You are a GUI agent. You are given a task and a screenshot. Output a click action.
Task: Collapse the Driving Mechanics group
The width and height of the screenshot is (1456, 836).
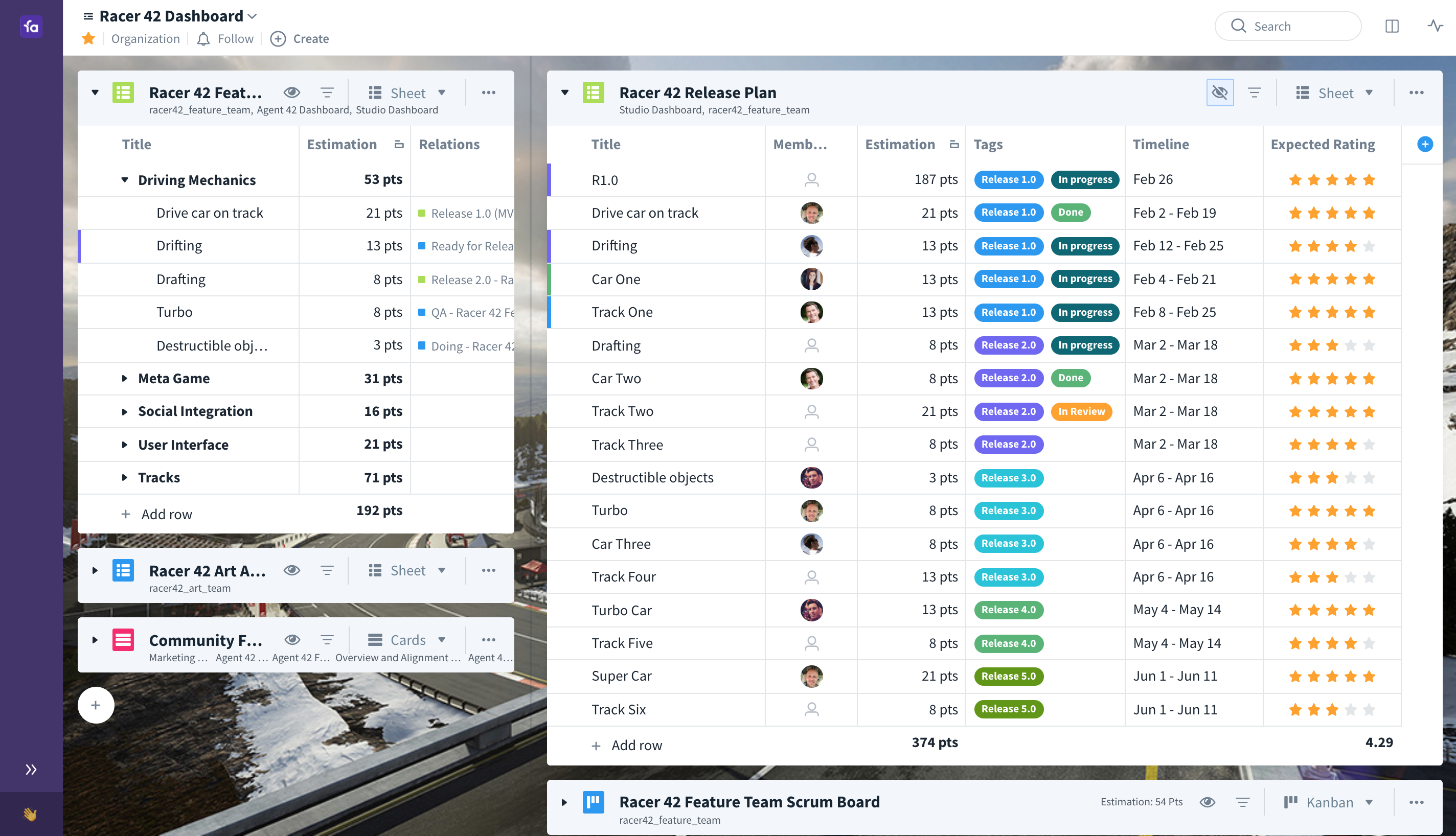point(125,180)
